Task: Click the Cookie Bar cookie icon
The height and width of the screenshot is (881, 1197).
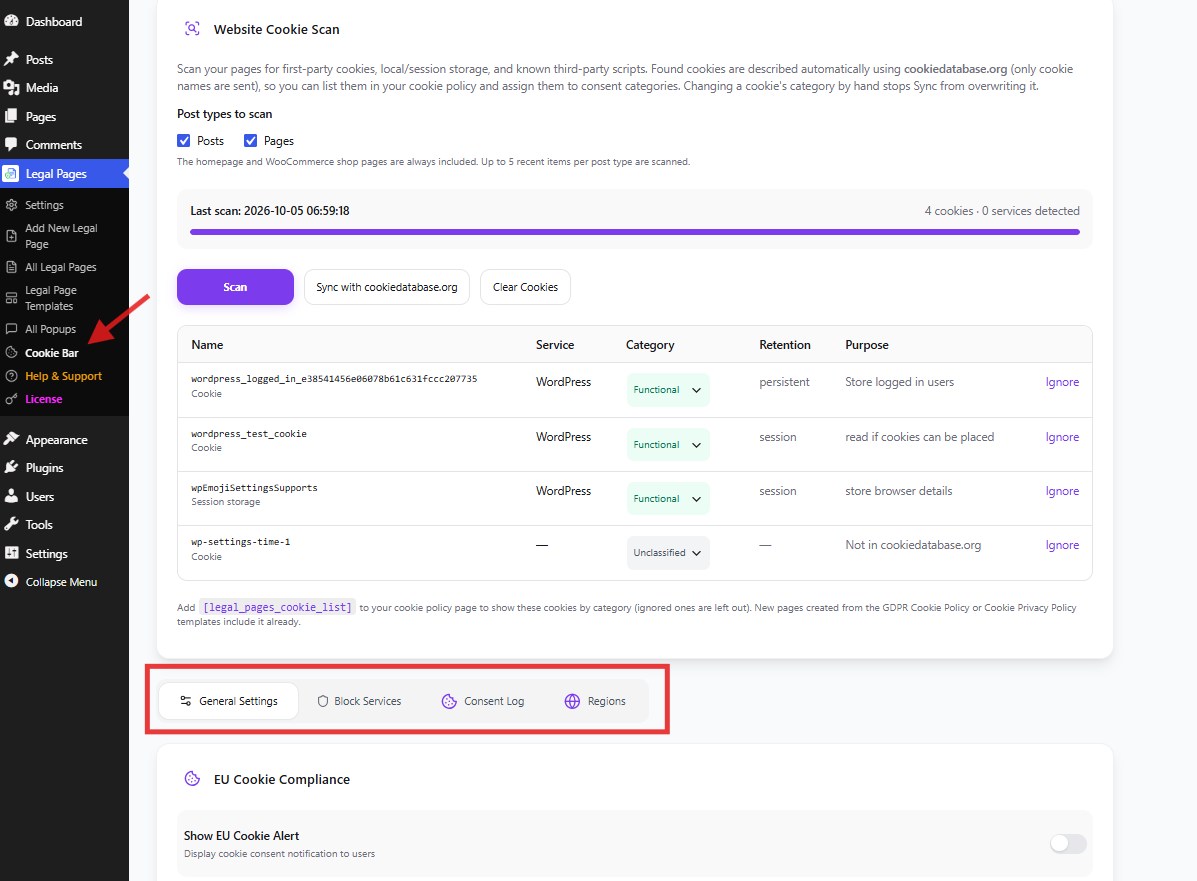Action: 11,353
